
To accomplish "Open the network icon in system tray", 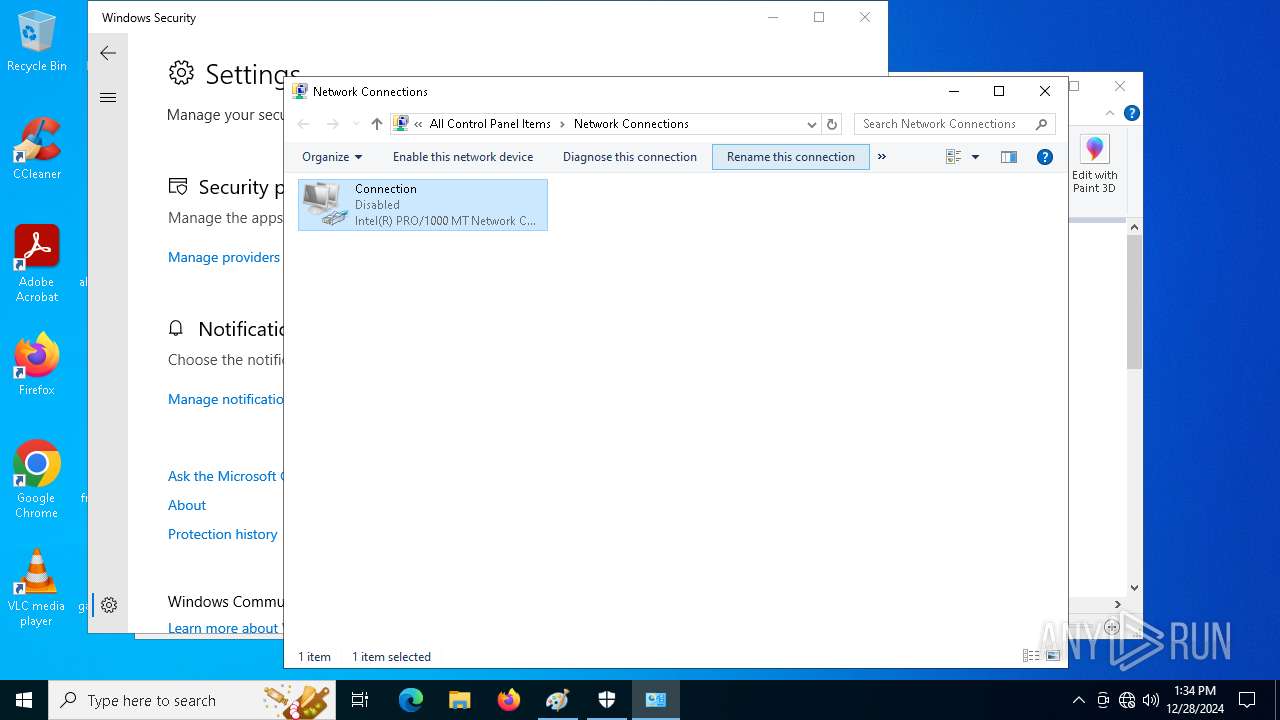I will click(x=1127, y=700).
